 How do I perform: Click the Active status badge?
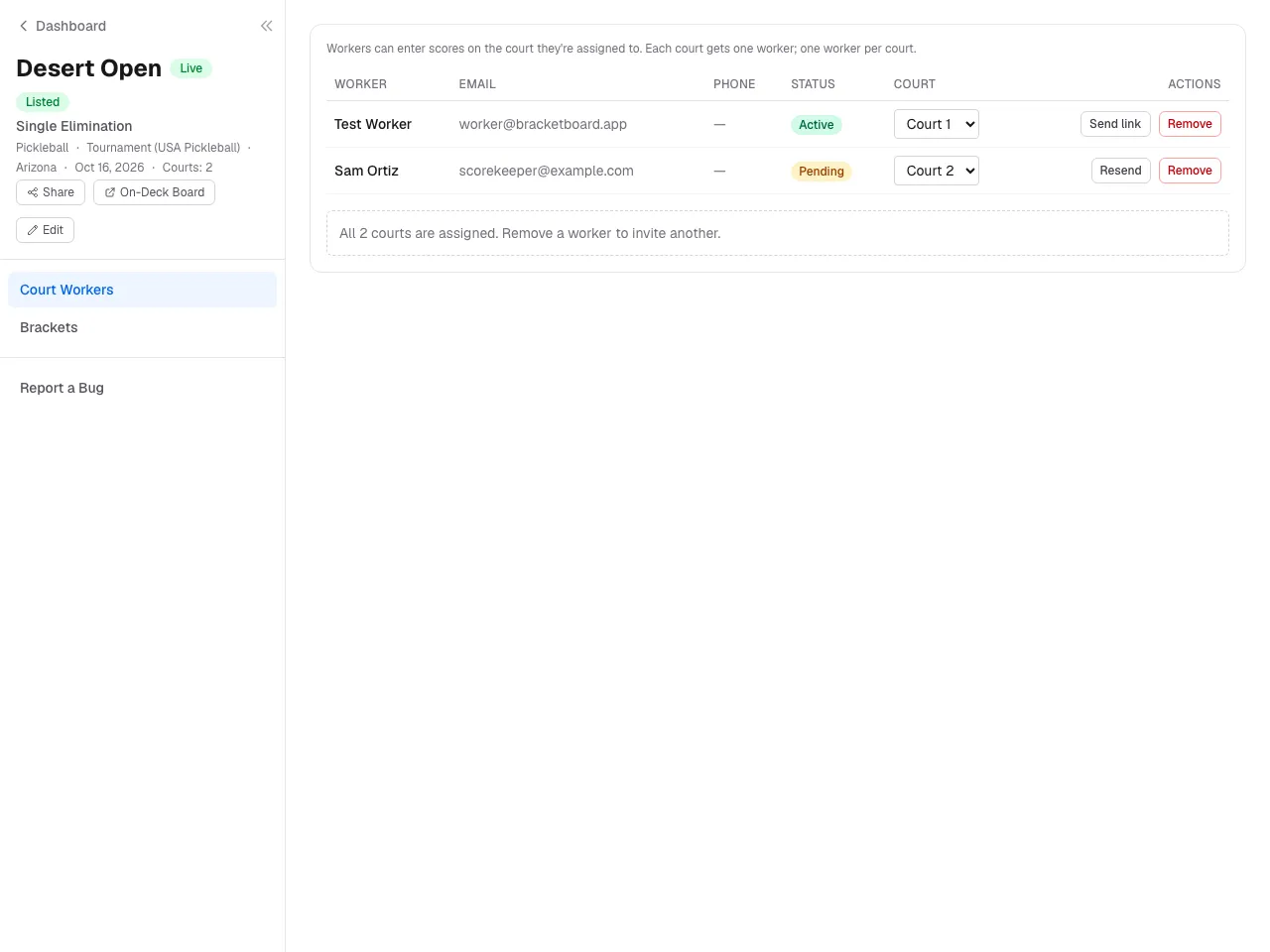click(x=817, y=125)
